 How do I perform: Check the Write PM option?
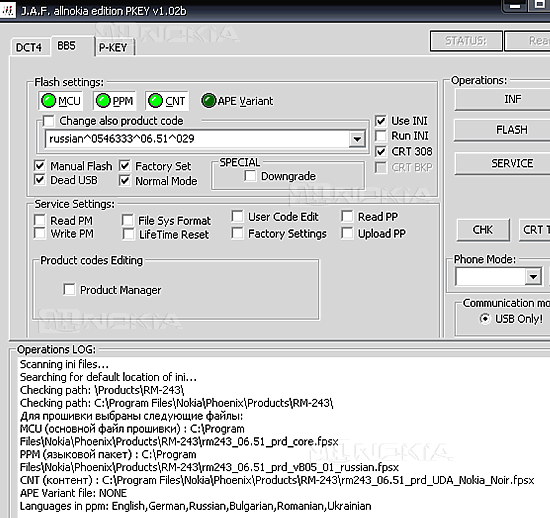point(40,234)
